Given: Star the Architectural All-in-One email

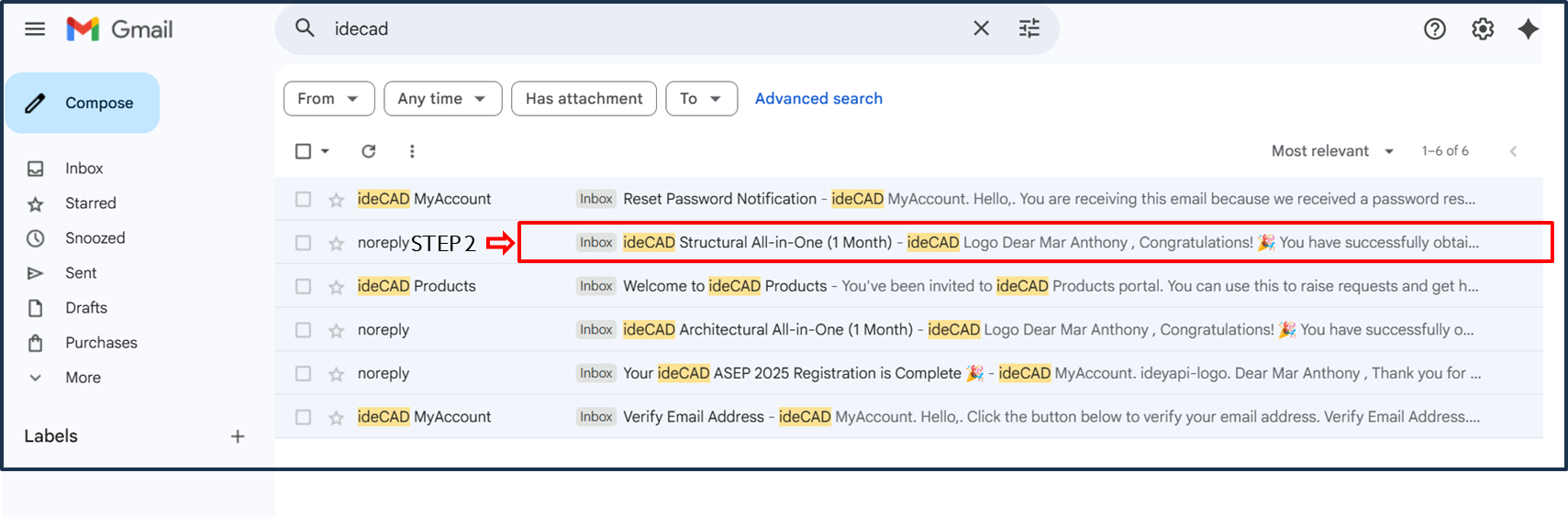Looking at the screenshot, I should pyautogui.click(x=337, y=330).
